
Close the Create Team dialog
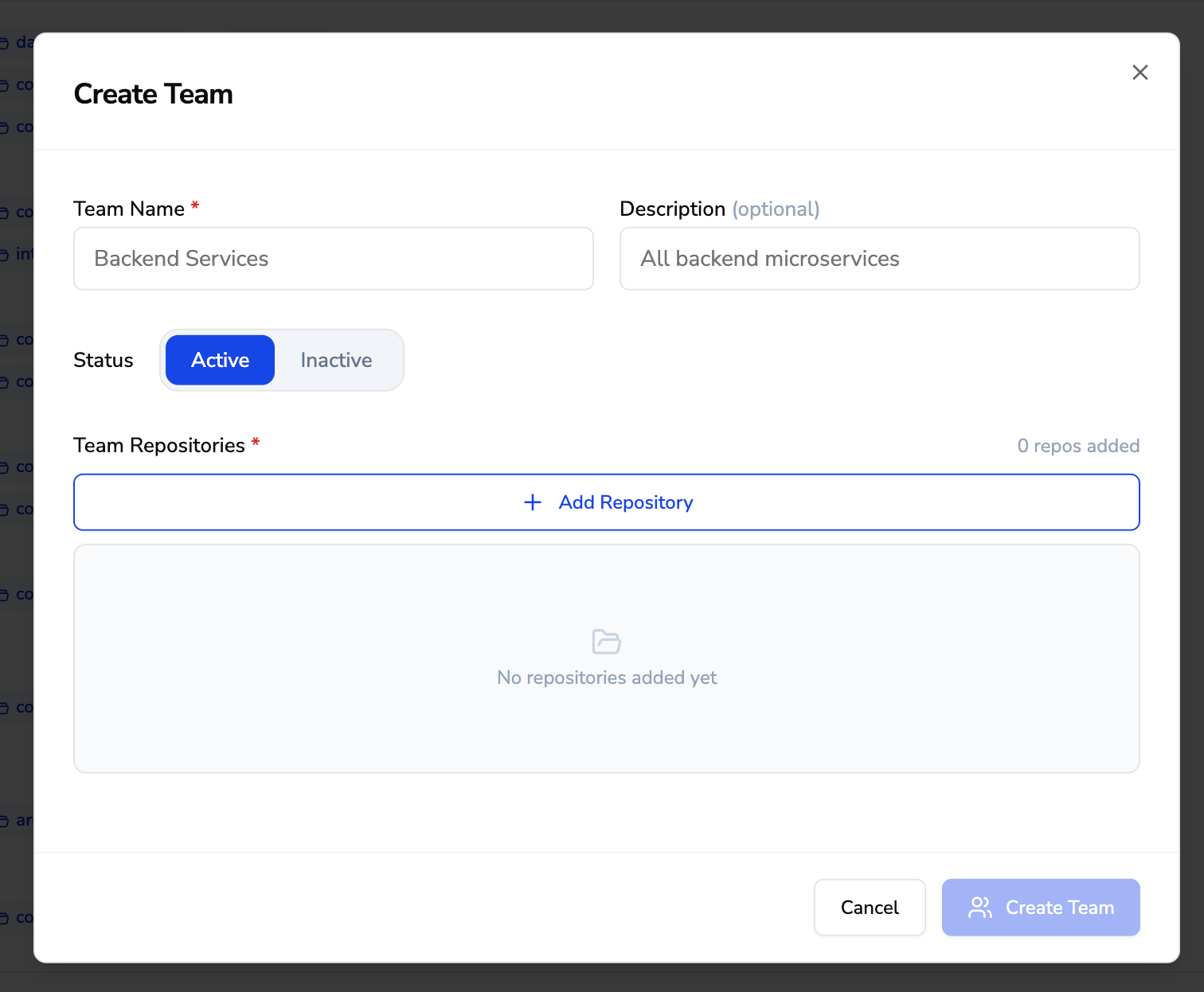pyautogui.click(x=1139, y=72)
